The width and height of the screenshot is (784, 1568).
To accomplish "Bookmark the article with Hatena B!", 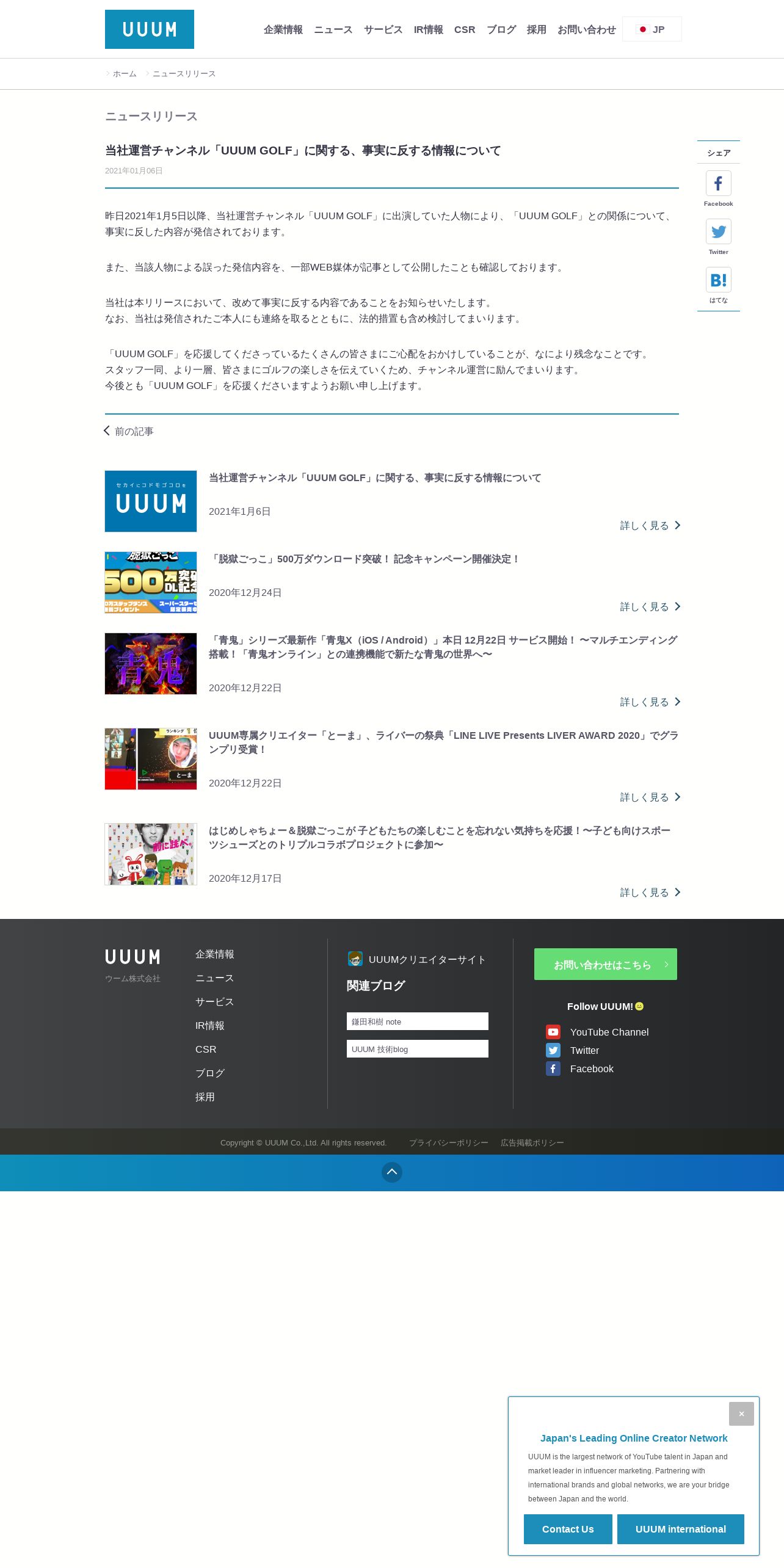I will point(719,280).
